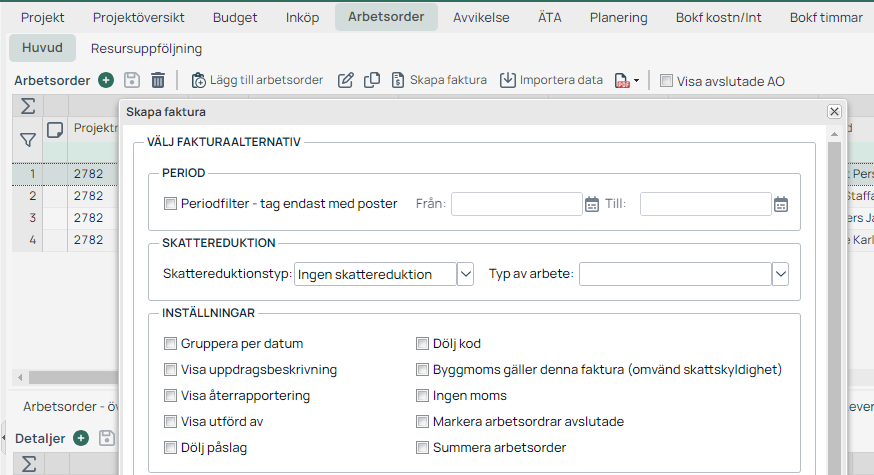Enable Periodfilter checkbox
This screenshot has height=475, width=874.
click(170, 204)
